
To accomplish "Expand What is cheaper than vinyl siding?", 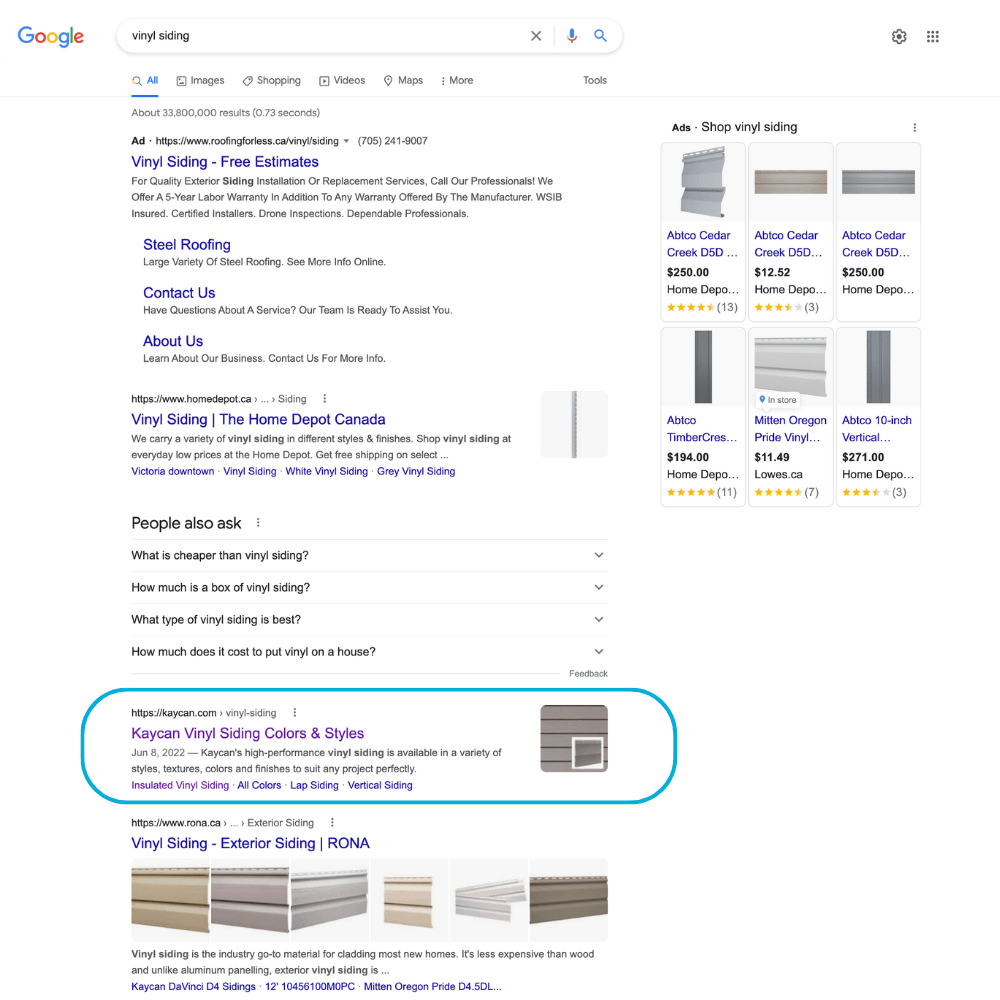I will point(369,555).
